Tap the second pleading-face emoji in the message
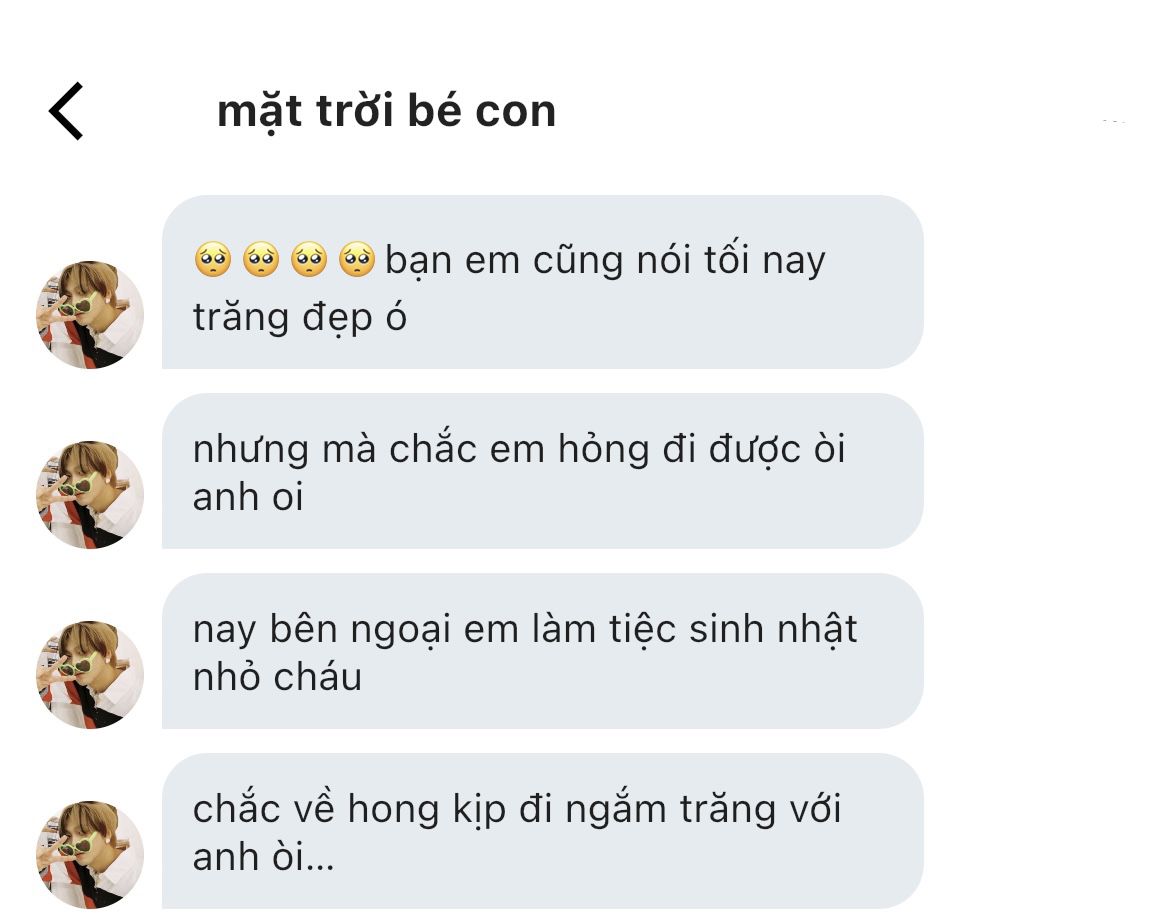This screenshot has height=923, width=1169. click(261, 259)
